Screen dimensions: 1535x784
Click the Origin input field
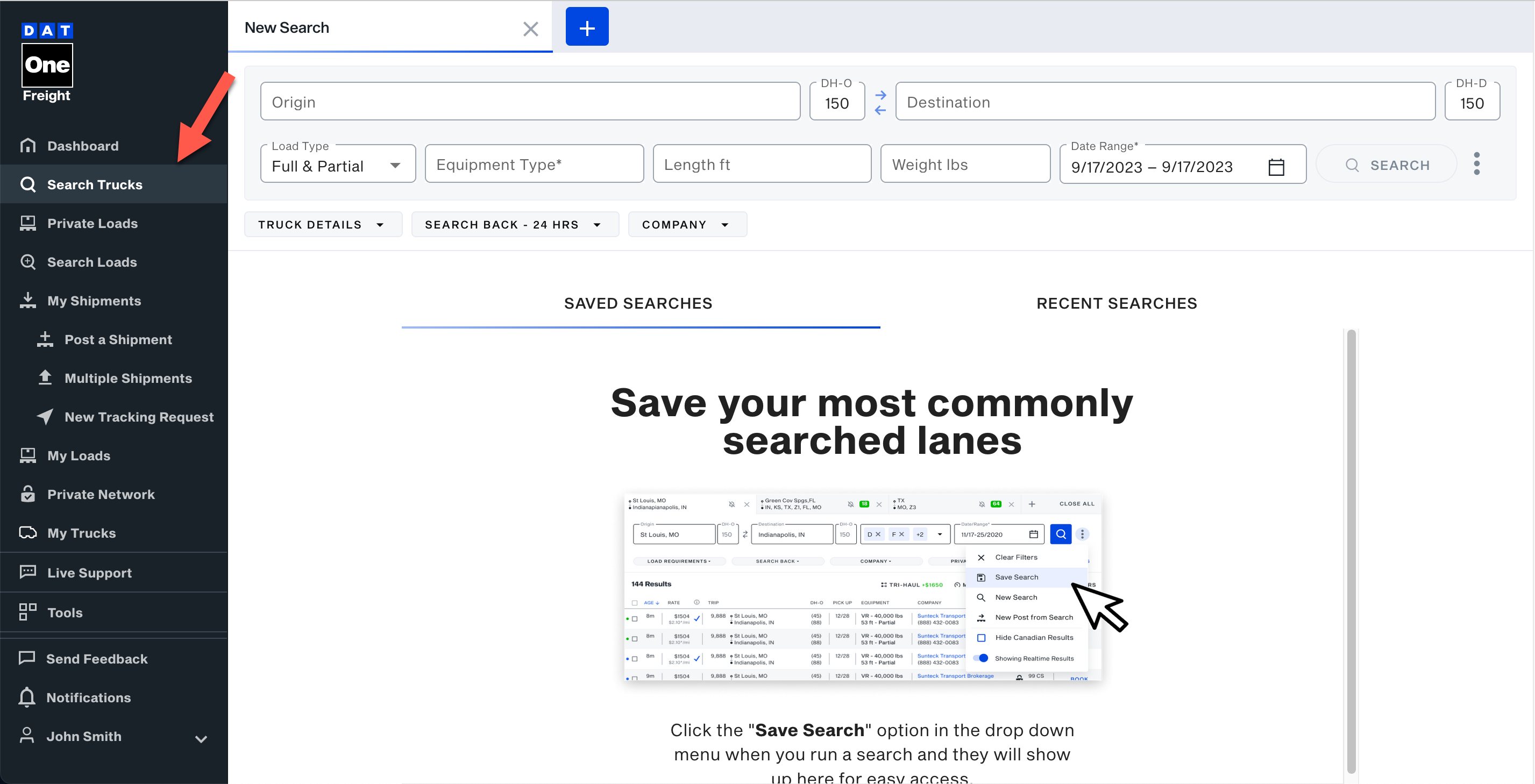tap(529, 103)
